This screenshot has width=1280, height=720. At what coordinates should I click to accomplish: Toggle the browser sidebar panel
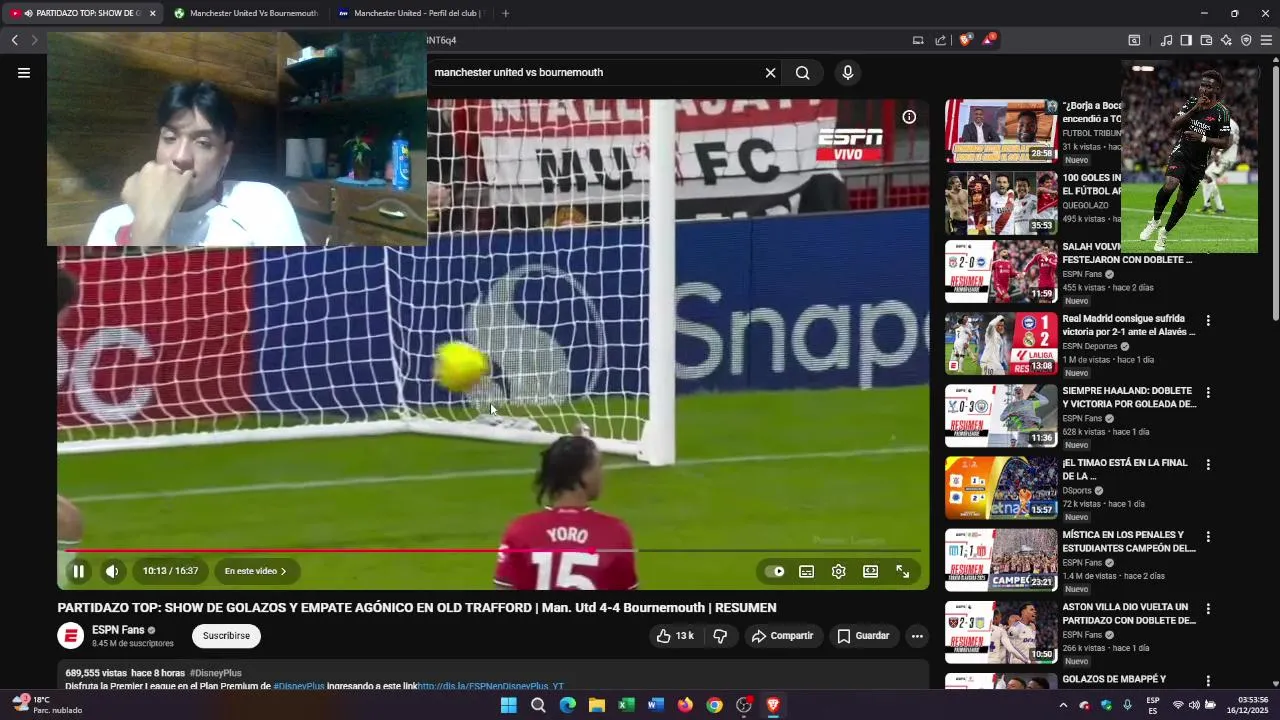click(1186, 40)
